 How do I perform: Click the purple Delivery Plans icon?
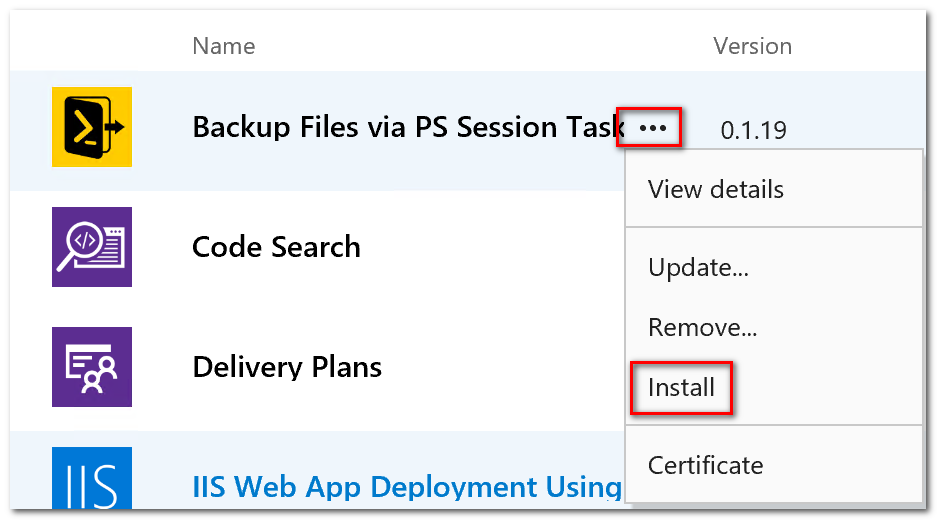[x=92, y=367]
